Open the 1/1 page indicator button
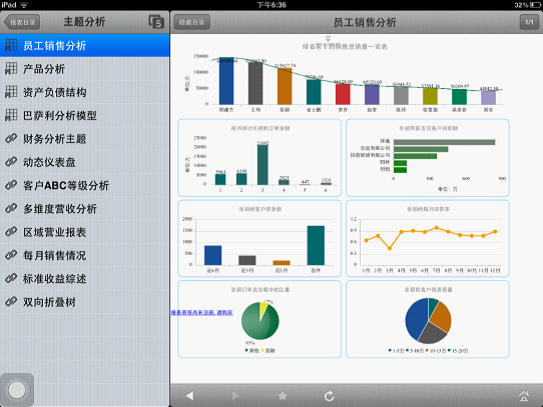 click(529, 22)
